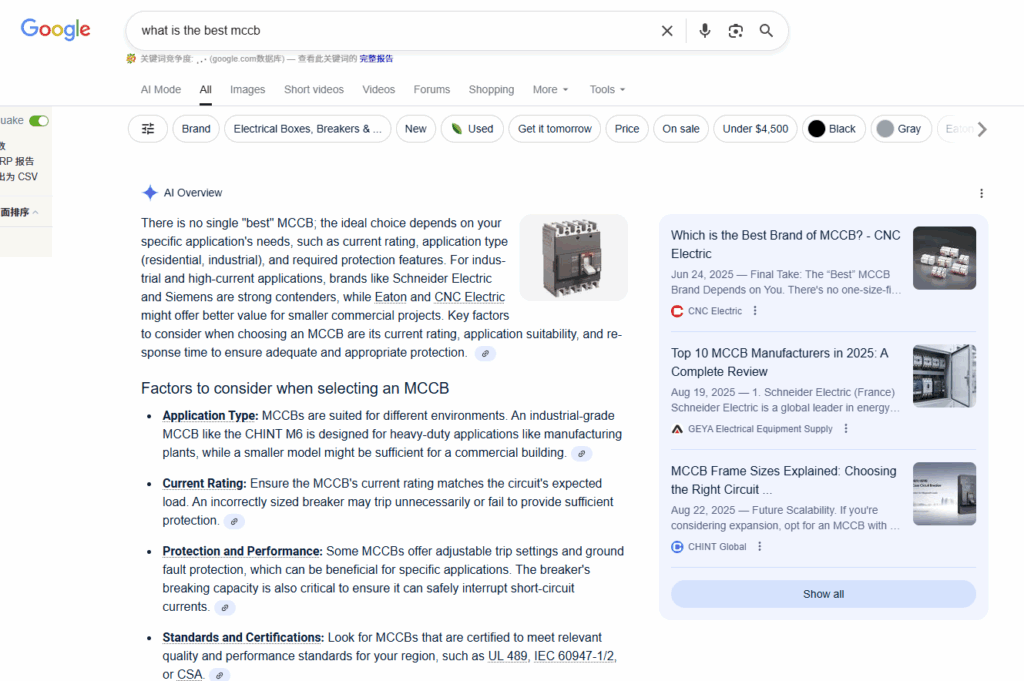Open Top 10 MCCB Manufacturers article
The height and width of the screenshot is (681, 1024).
[779, 362]
